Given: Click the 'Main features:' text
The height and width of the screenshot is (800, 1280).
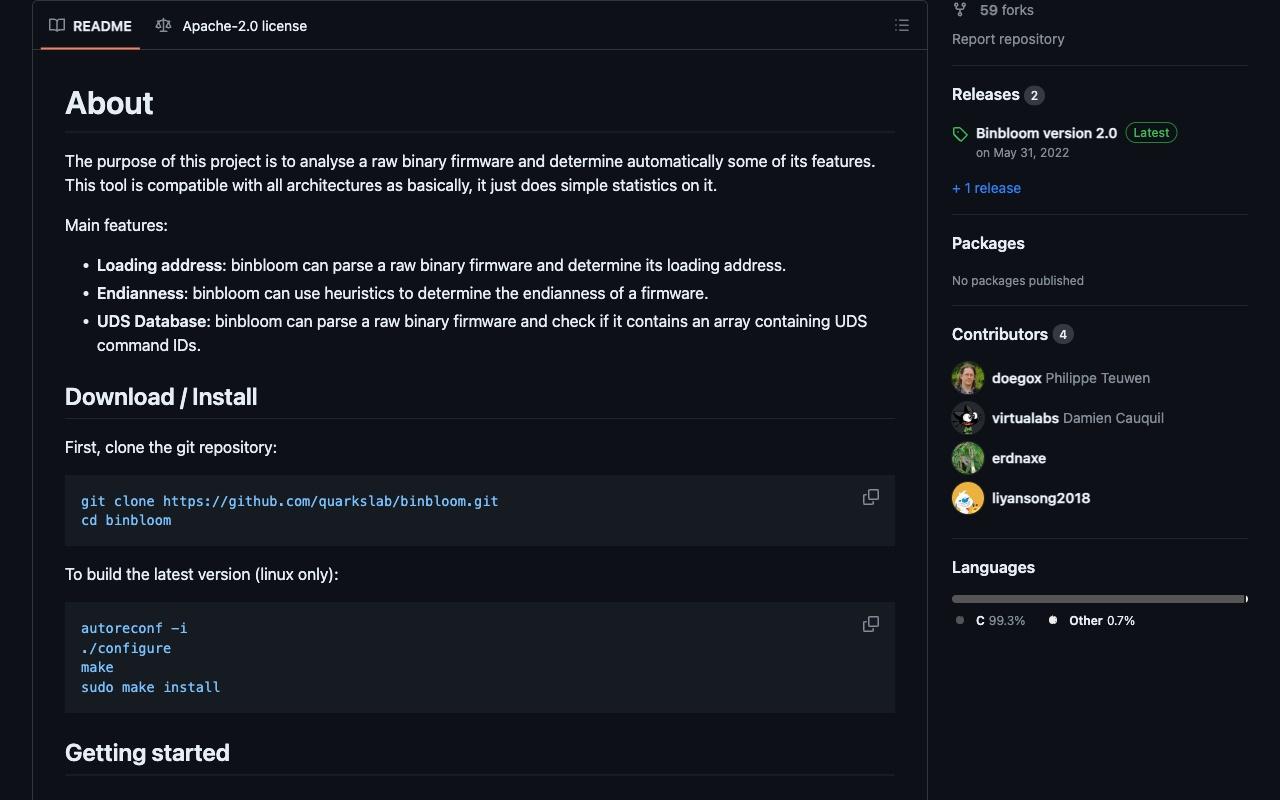Looking at the screenshot, I should tap(116, 225).
